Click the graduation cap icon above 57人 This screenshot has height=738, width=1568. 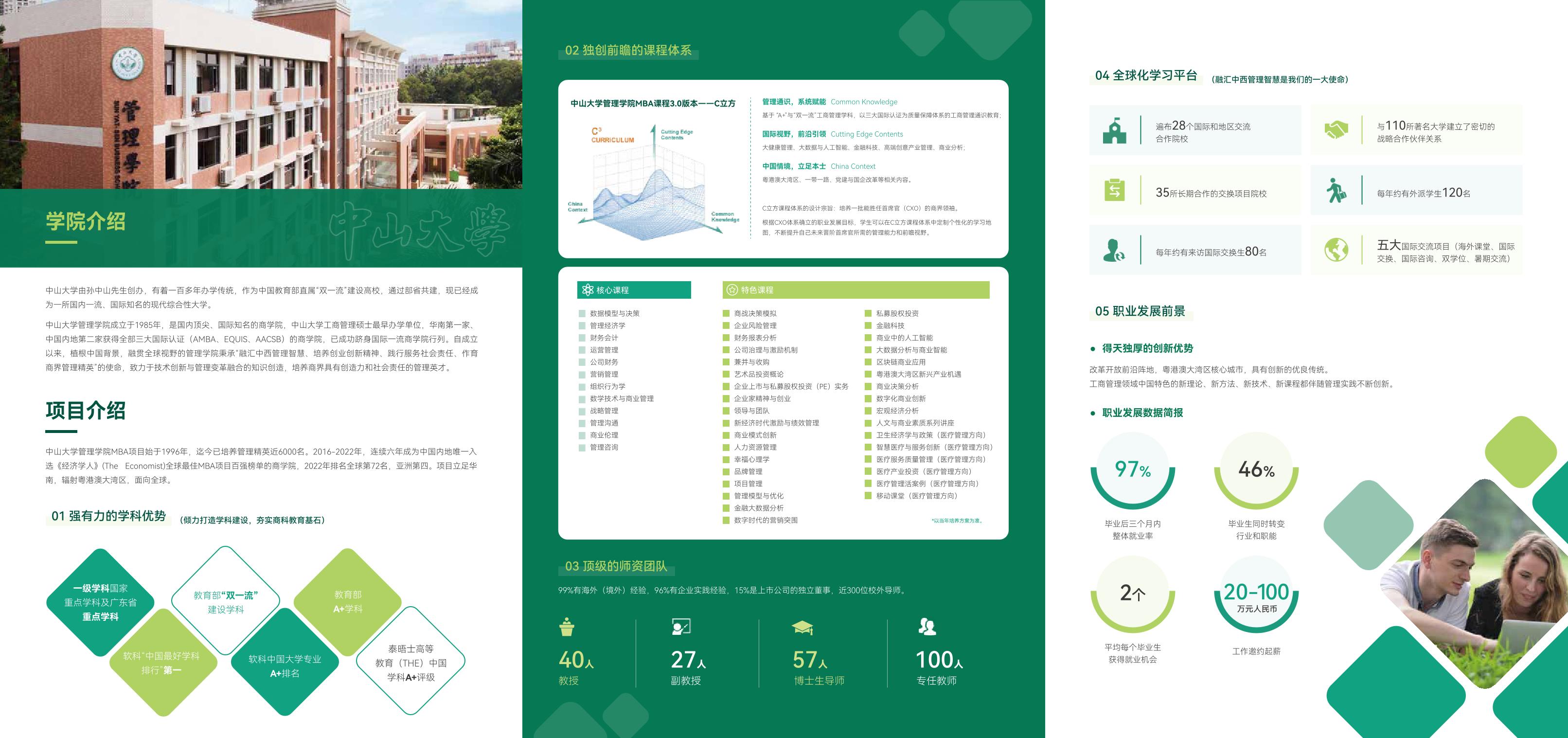tap(802, 627)
